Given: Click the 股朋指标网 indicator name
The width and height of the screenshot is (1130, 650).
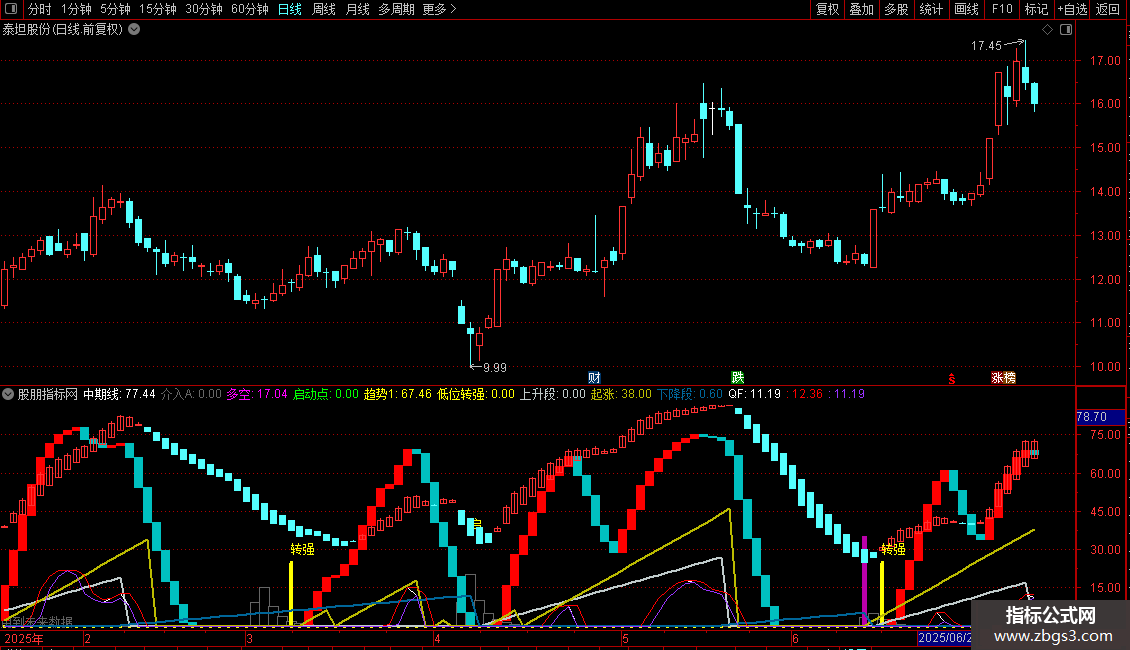Looking at the screenshot, I should (x=48, y=394).
